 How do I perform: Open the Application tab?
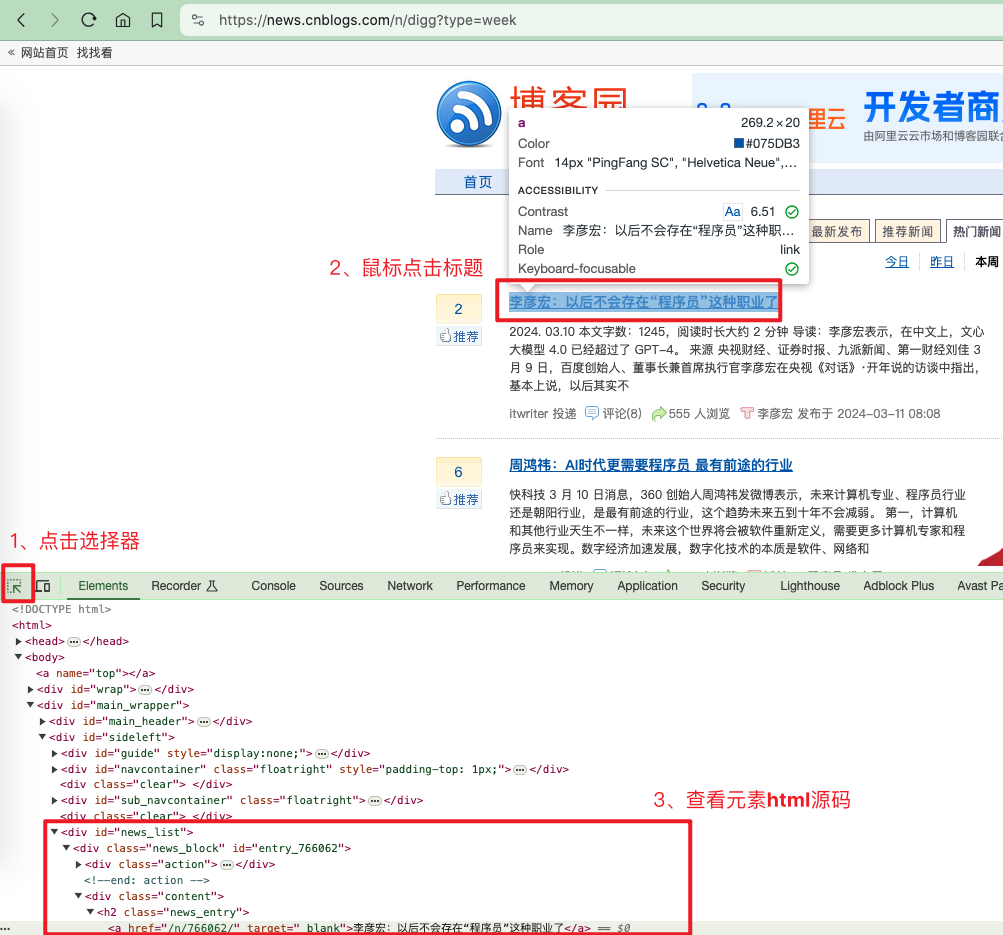(647, 586)
